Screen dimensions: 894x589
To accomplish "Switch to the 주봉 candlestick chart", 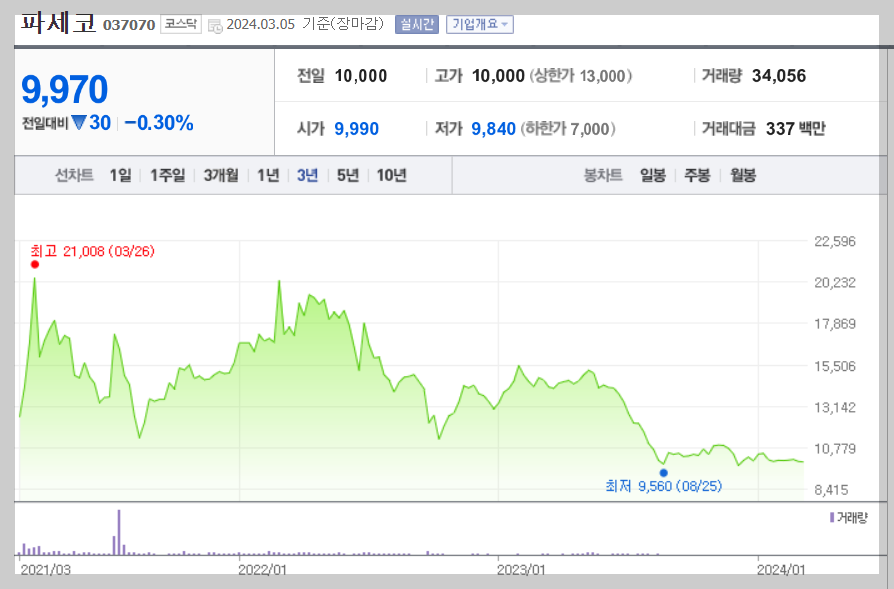I will (697, 175).
